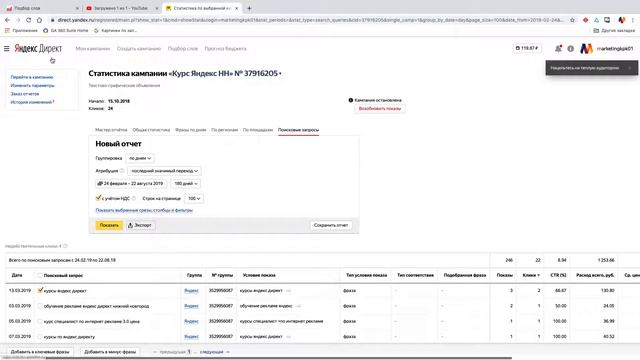Open the Google Drive extension icon
Screen dimensions: 640x360
pos(596,20)
